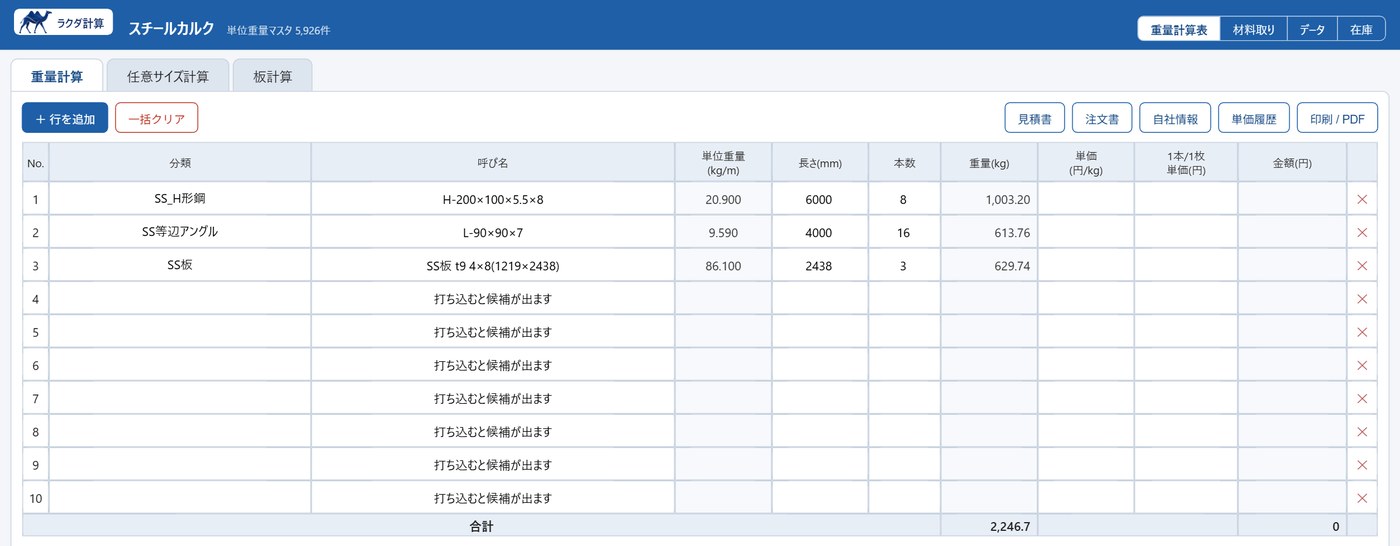Edit the L-90×90×7 name field
This screenshot has width=1400, height=546.
coord(493,233)
